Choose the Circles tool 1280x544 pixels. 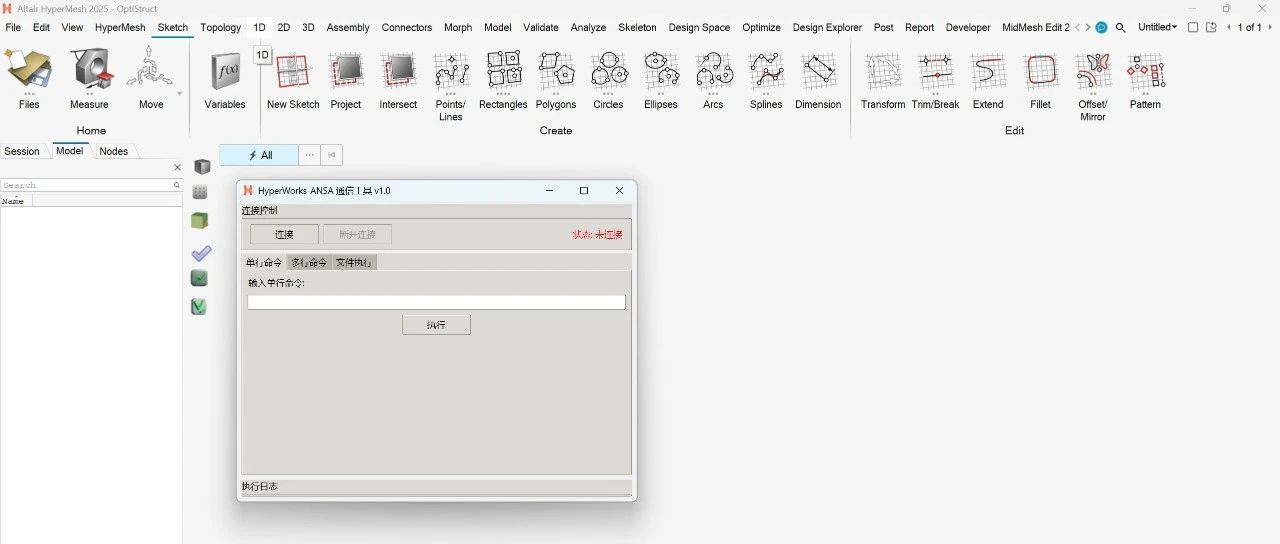608,80
